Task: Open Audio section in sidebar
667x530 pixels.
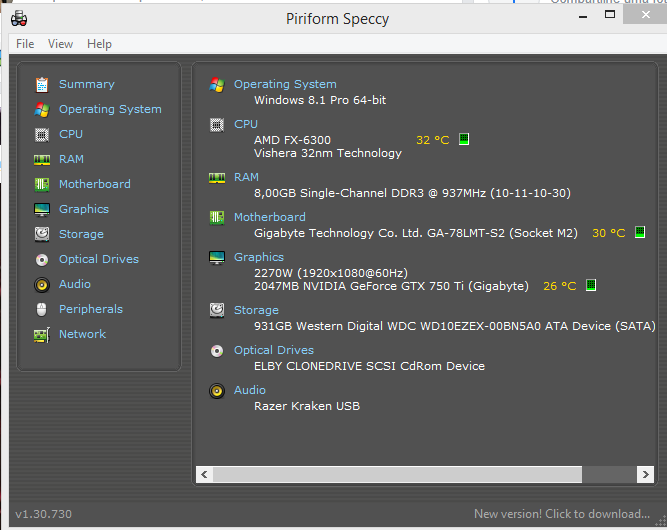Action: tap(74, 284)
